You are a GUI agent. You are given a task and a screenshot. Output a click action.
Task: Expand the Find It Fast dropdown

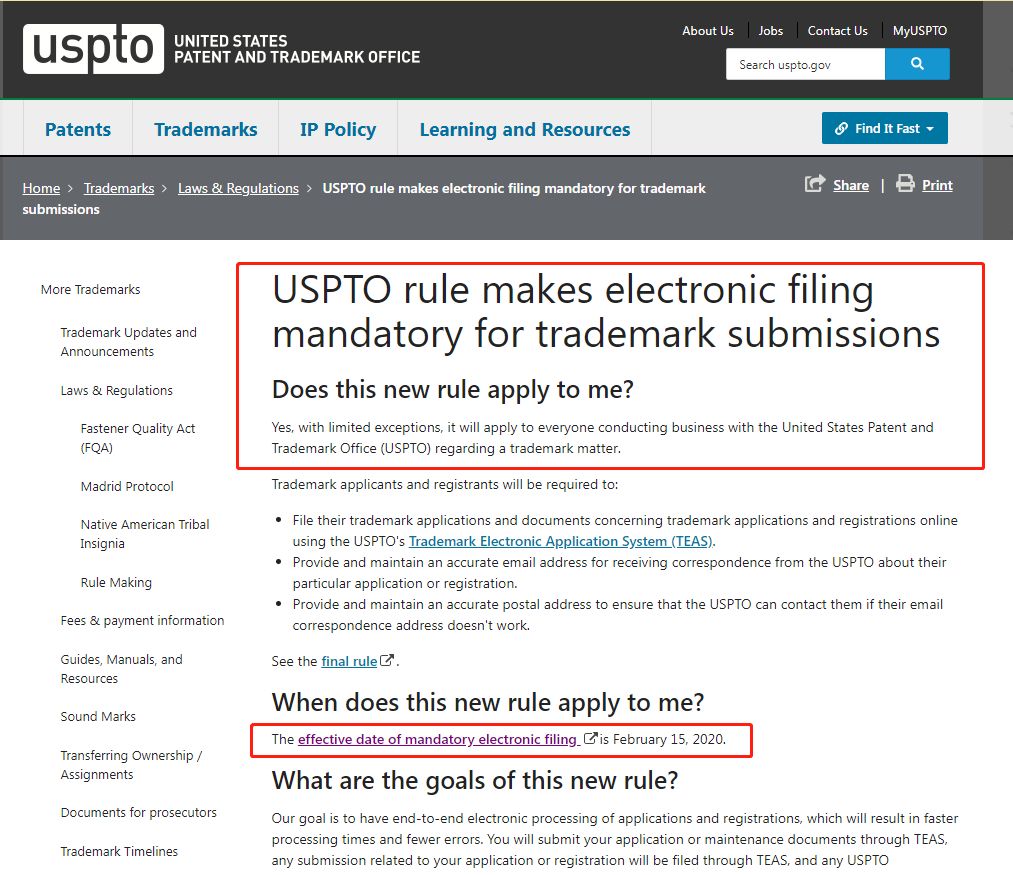tap(884, 128)
